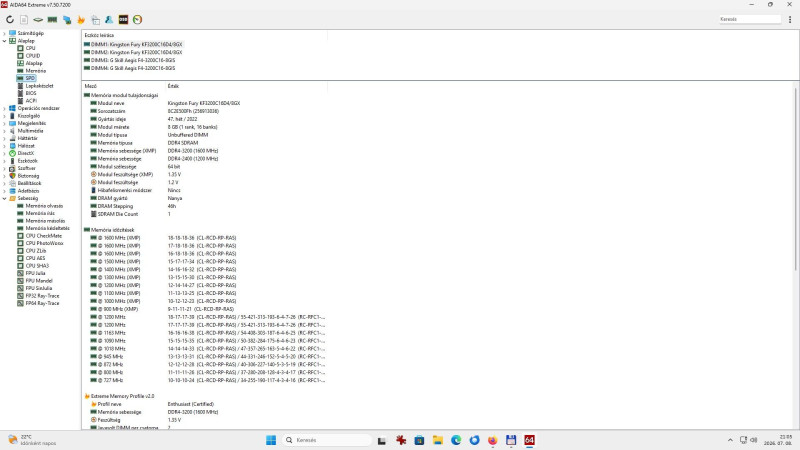Click the Érték column header
Screen dimensions: 800x450
coord(246,86)
